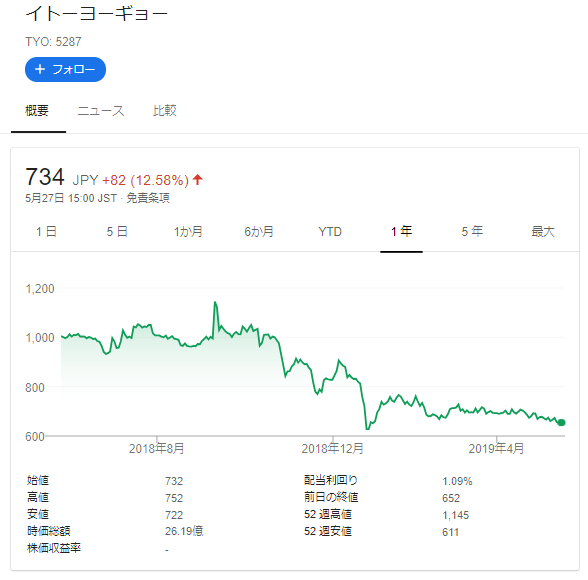
Task: Click the 2018年8月 axis label
Action: click(156, 448)
